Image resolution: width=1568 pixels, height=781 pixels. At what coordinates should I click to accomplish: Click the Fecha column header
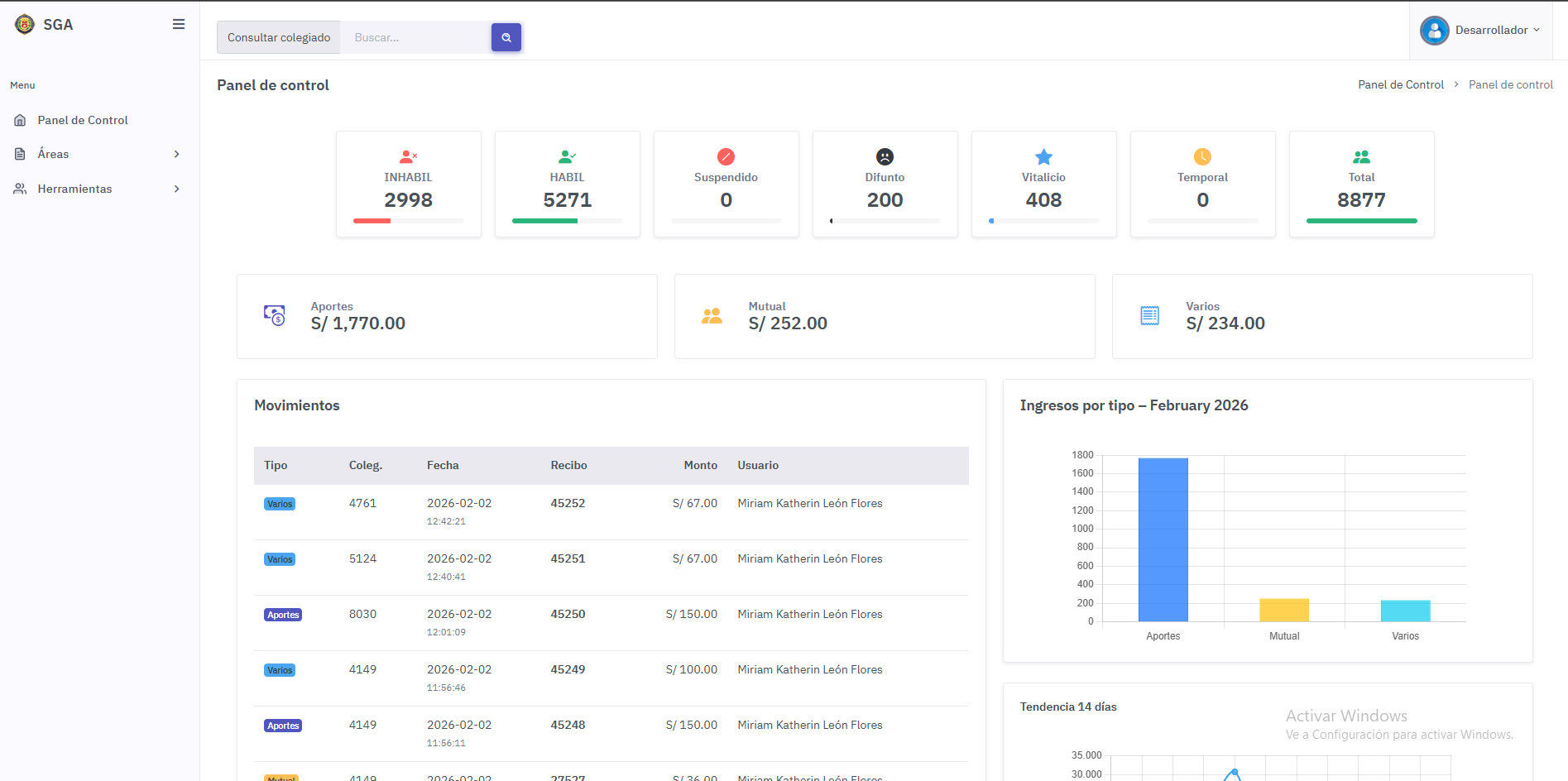point(443,465)
